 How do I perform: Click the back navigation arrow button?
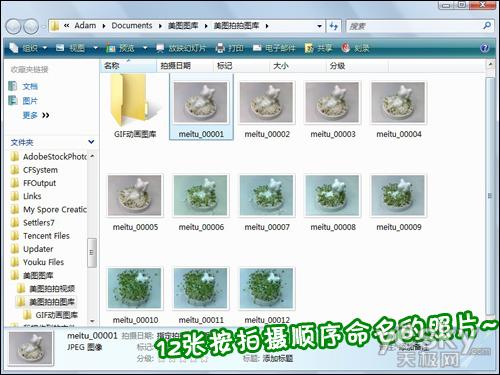pyautogui.click(x=14, y=26)
